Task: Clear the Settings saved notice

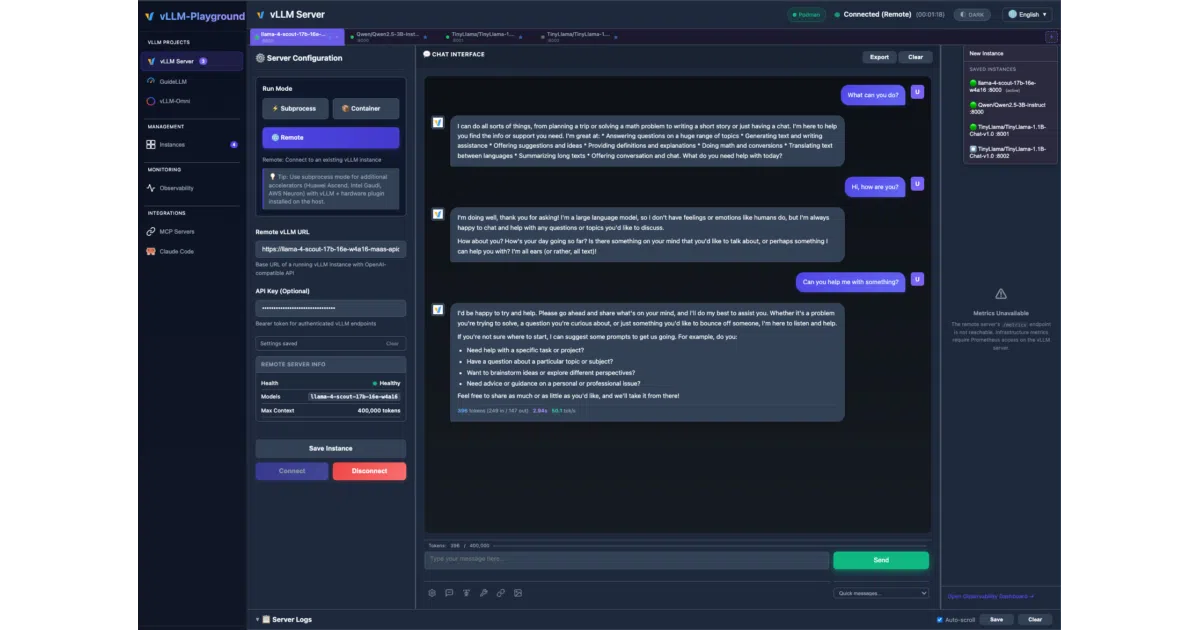Action: (x=392, y=343)
